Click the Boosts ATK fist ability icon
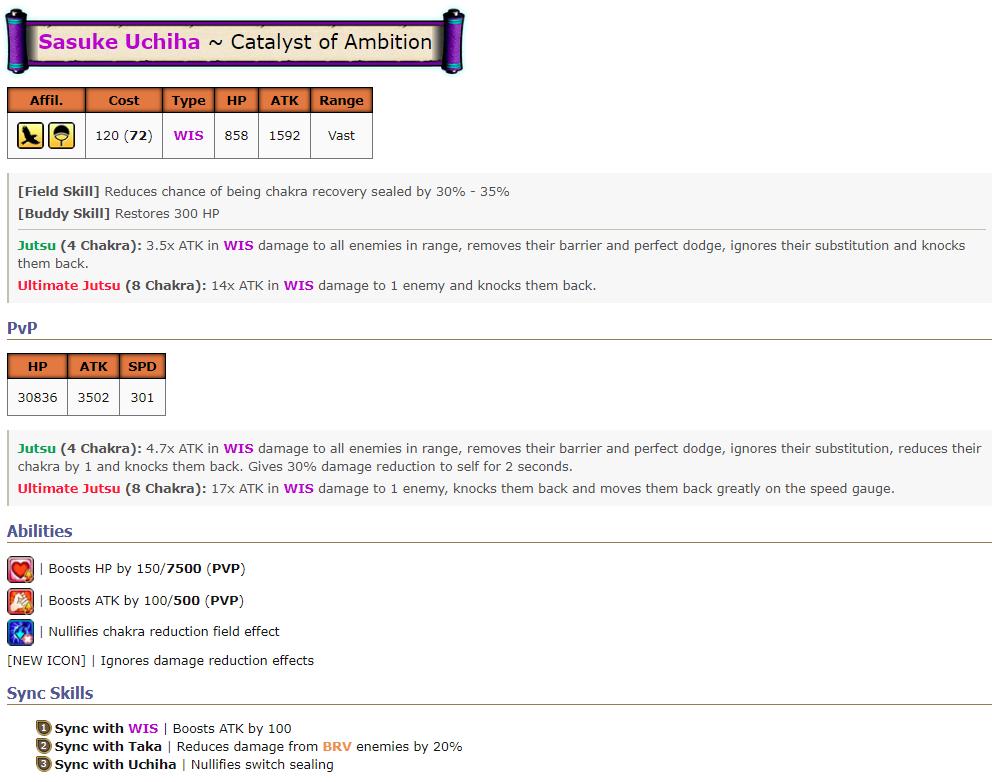This screenshot has width=992, height=782. [20, 601]
